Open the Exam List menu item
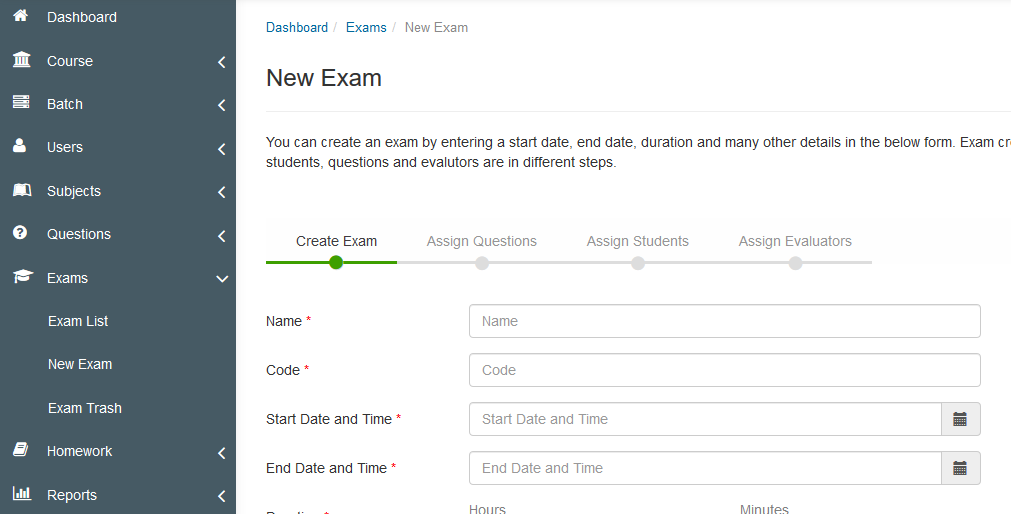This screenshot has height=514, width=1011. [x=78, y=321]
